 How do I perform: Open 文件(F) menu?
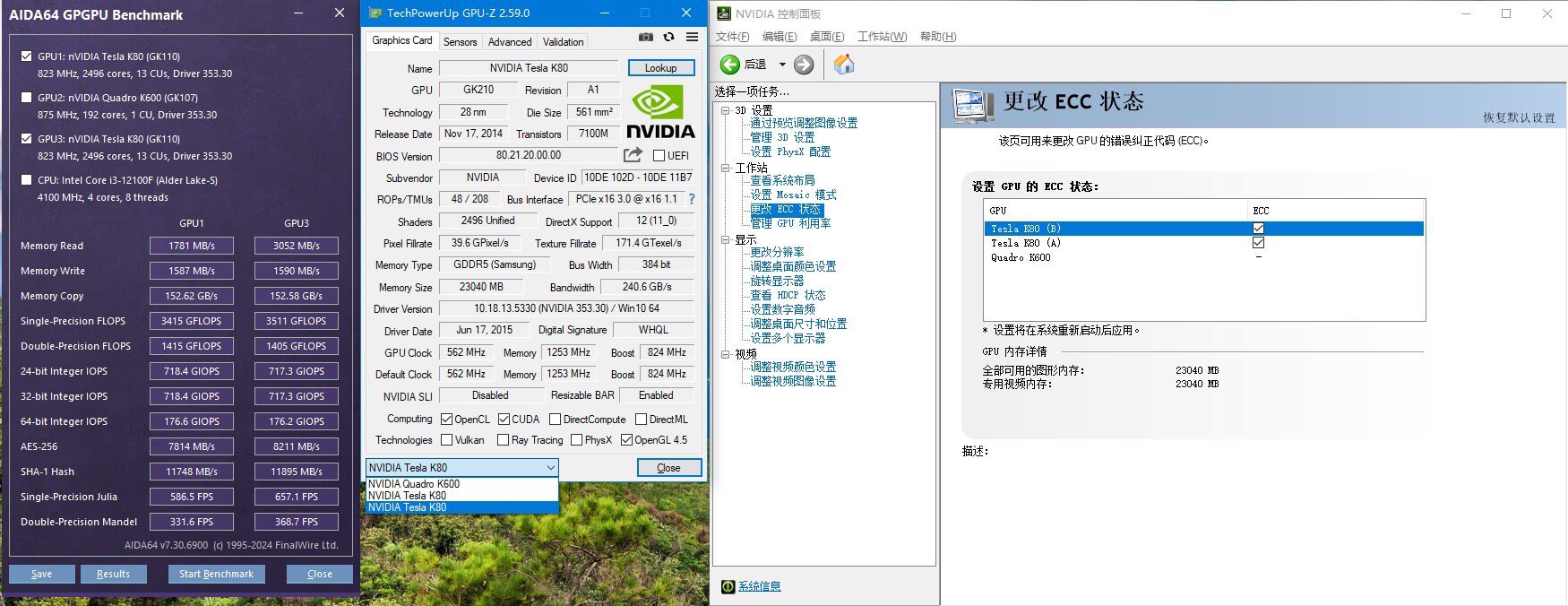[x=732, y=37]
